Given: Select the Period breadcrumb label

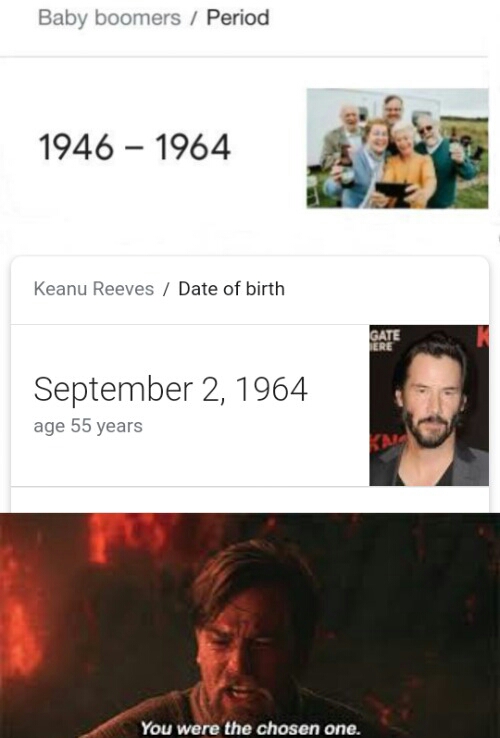Looking at the screenshot, I should [x=238, y=18].
